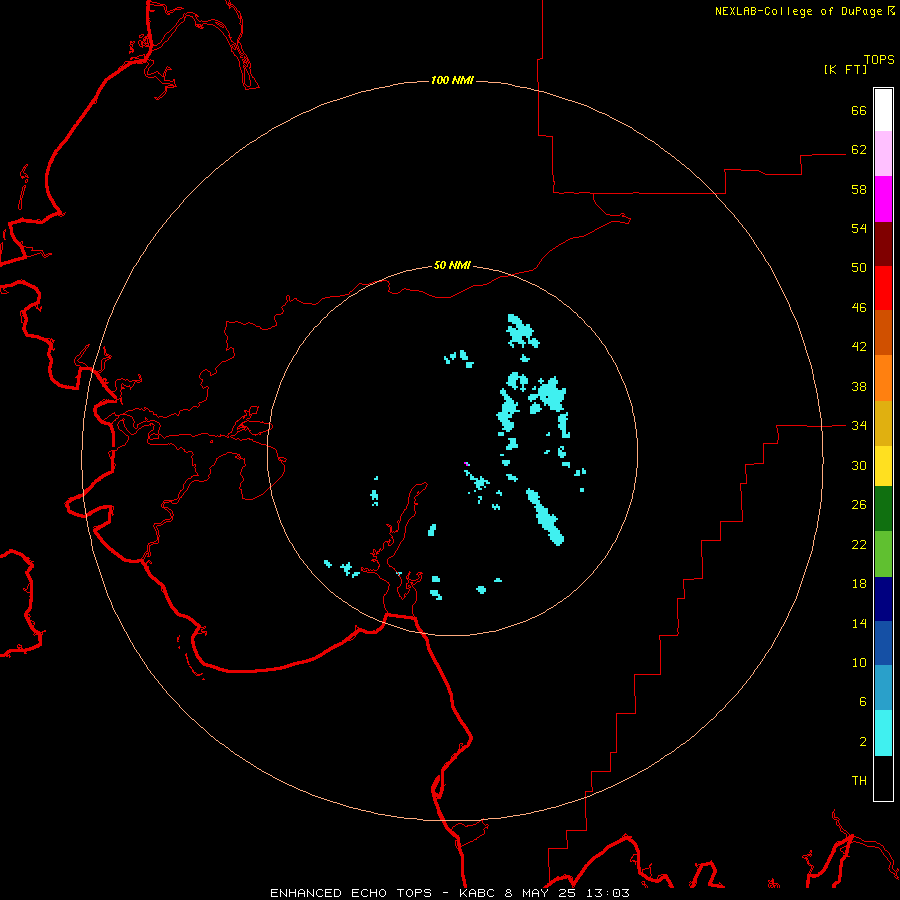Screen dimensions: 900x900
Task: Click the 2 legend value
Action: [863, 741]
